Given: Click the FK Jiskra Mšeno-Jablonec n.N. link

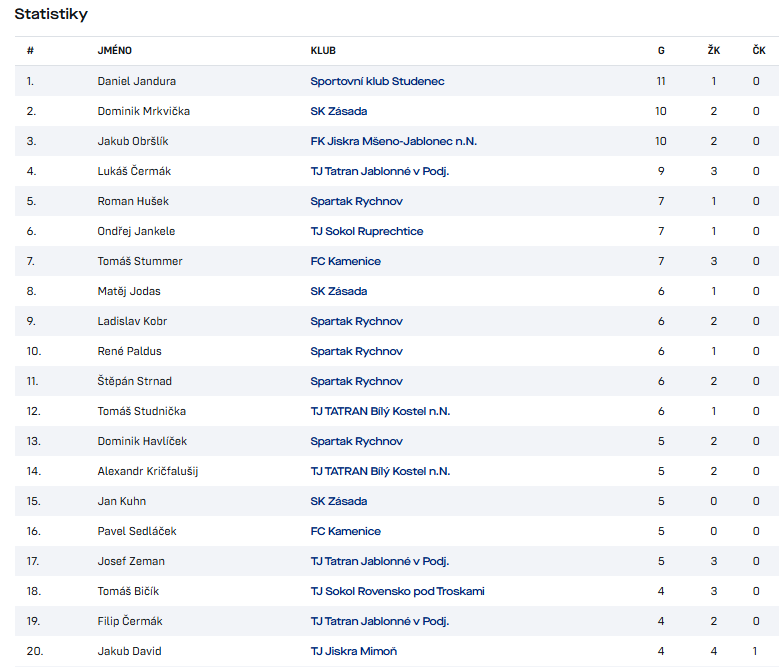Looking at the screenshot, I should (393, 141).
